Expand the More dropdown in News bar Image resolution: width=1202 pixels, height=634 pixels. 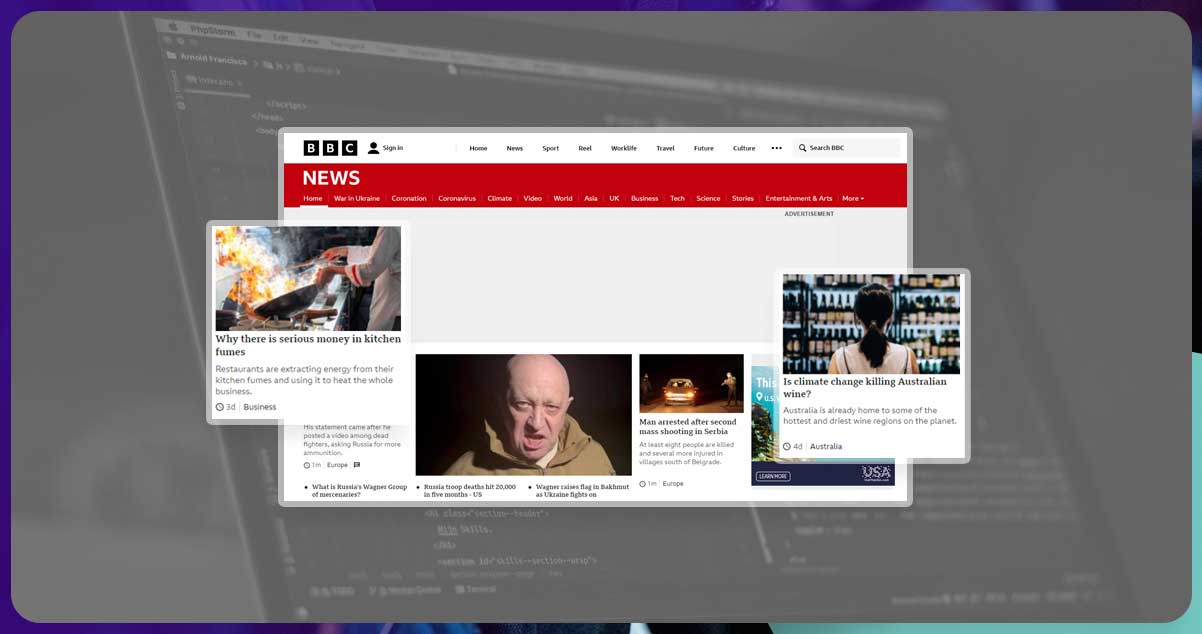(853, 198)
